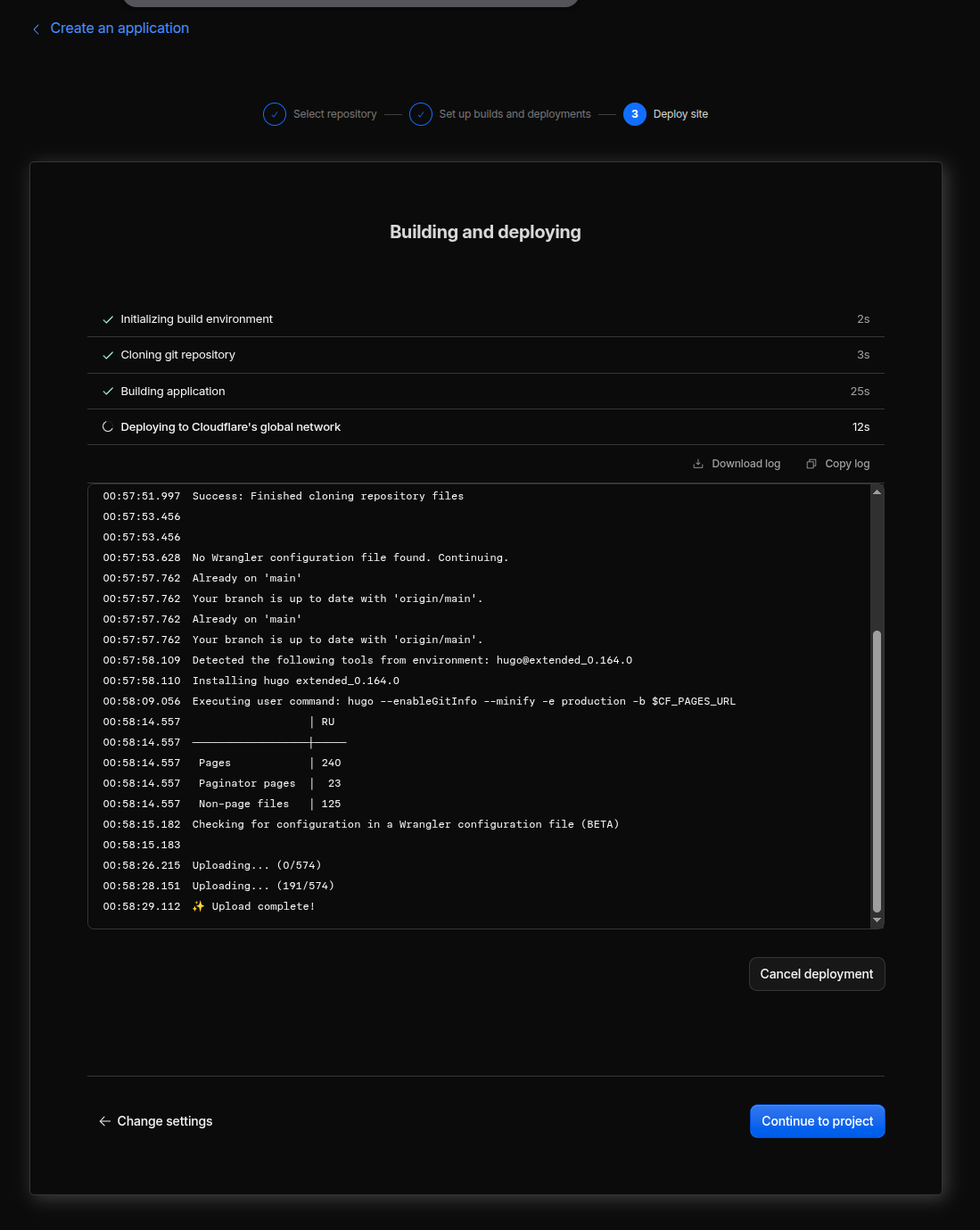
Task: Click the left arrow beside Change settings
Action: (104, 1121)
